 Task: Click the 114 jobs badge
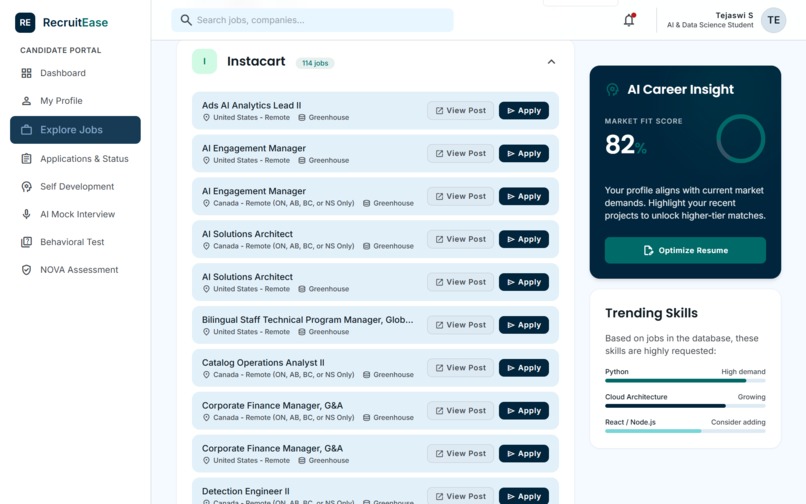[315, 63]
